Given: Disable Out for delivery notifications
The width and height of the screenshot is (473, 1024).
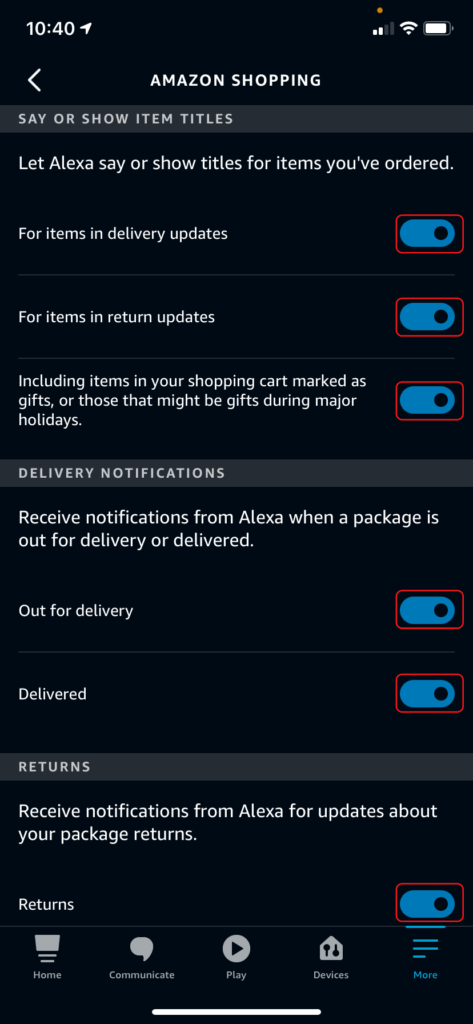Looking at the screenshot, I should 427,610.
